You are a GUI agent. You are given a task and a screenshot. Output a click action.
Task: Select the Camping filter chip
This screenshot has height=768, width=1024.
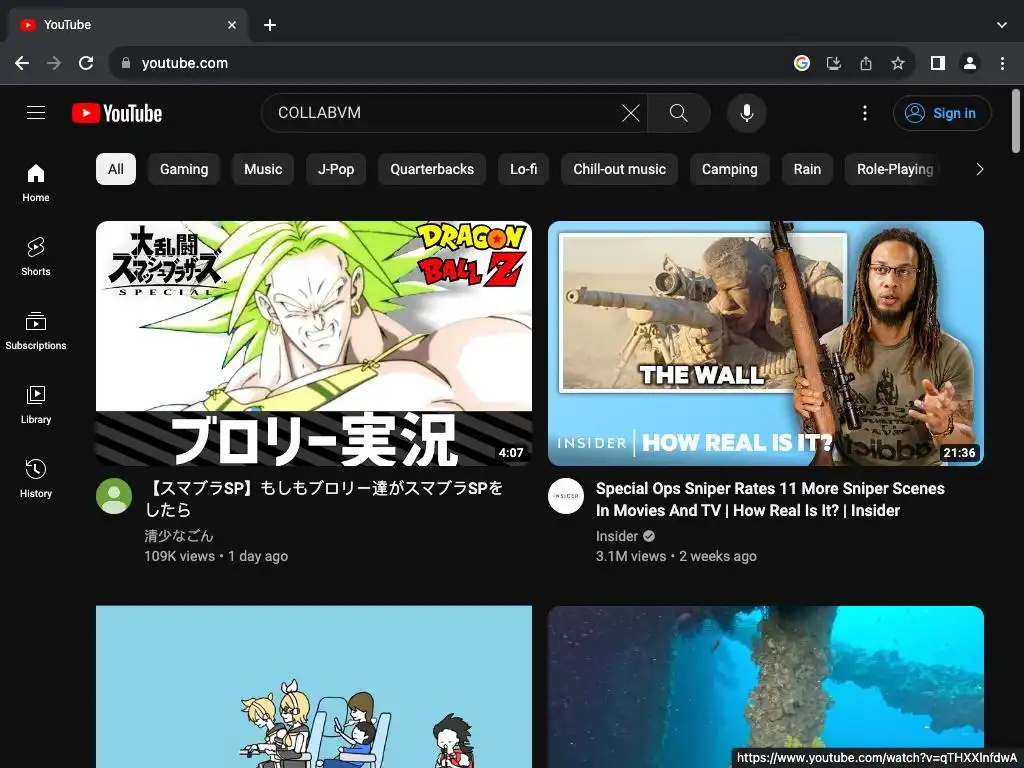[x=729, y=169]
